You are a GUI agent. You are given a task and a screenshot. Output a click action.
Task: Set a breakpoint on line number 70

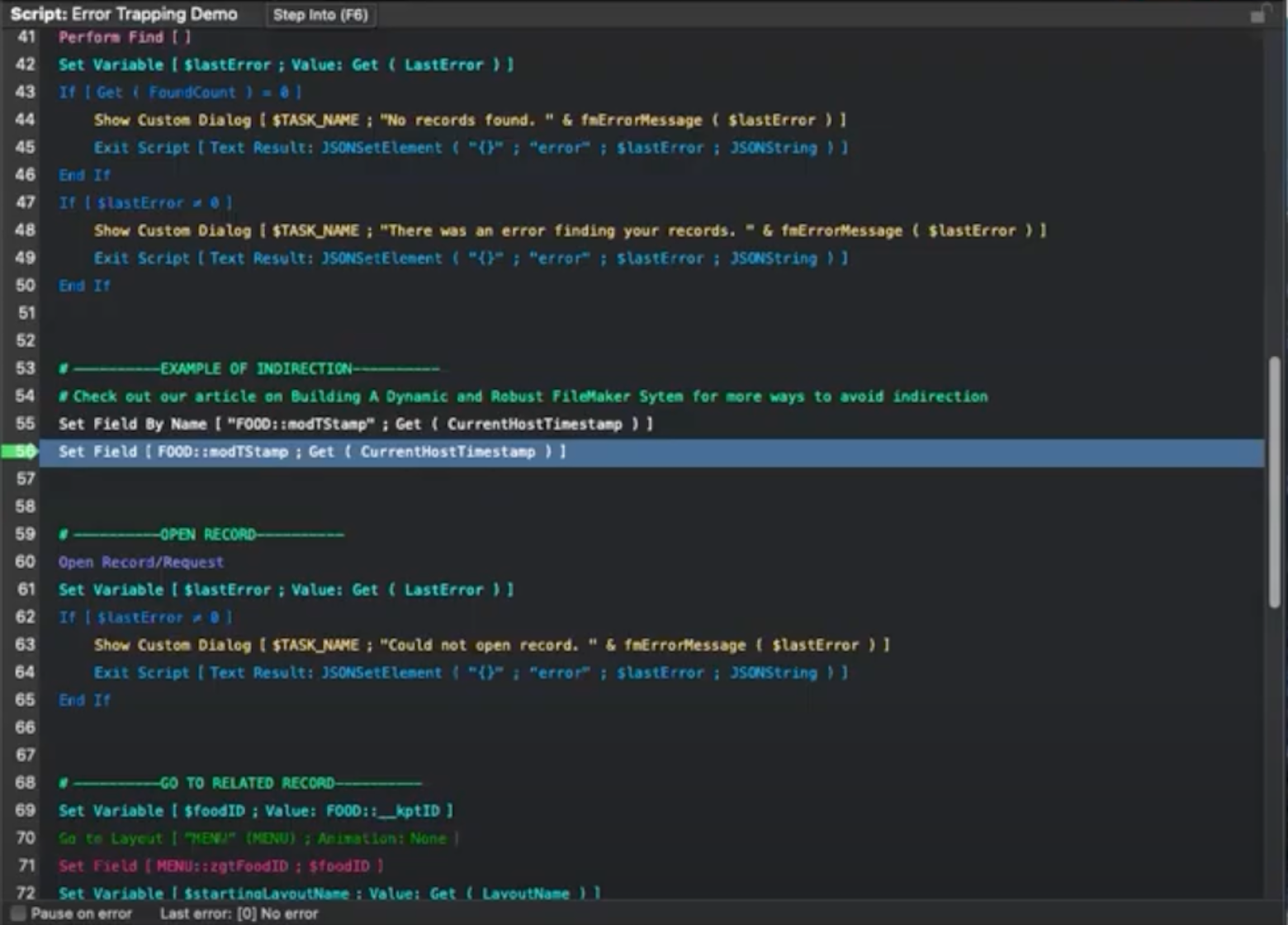tap(26, 838)
